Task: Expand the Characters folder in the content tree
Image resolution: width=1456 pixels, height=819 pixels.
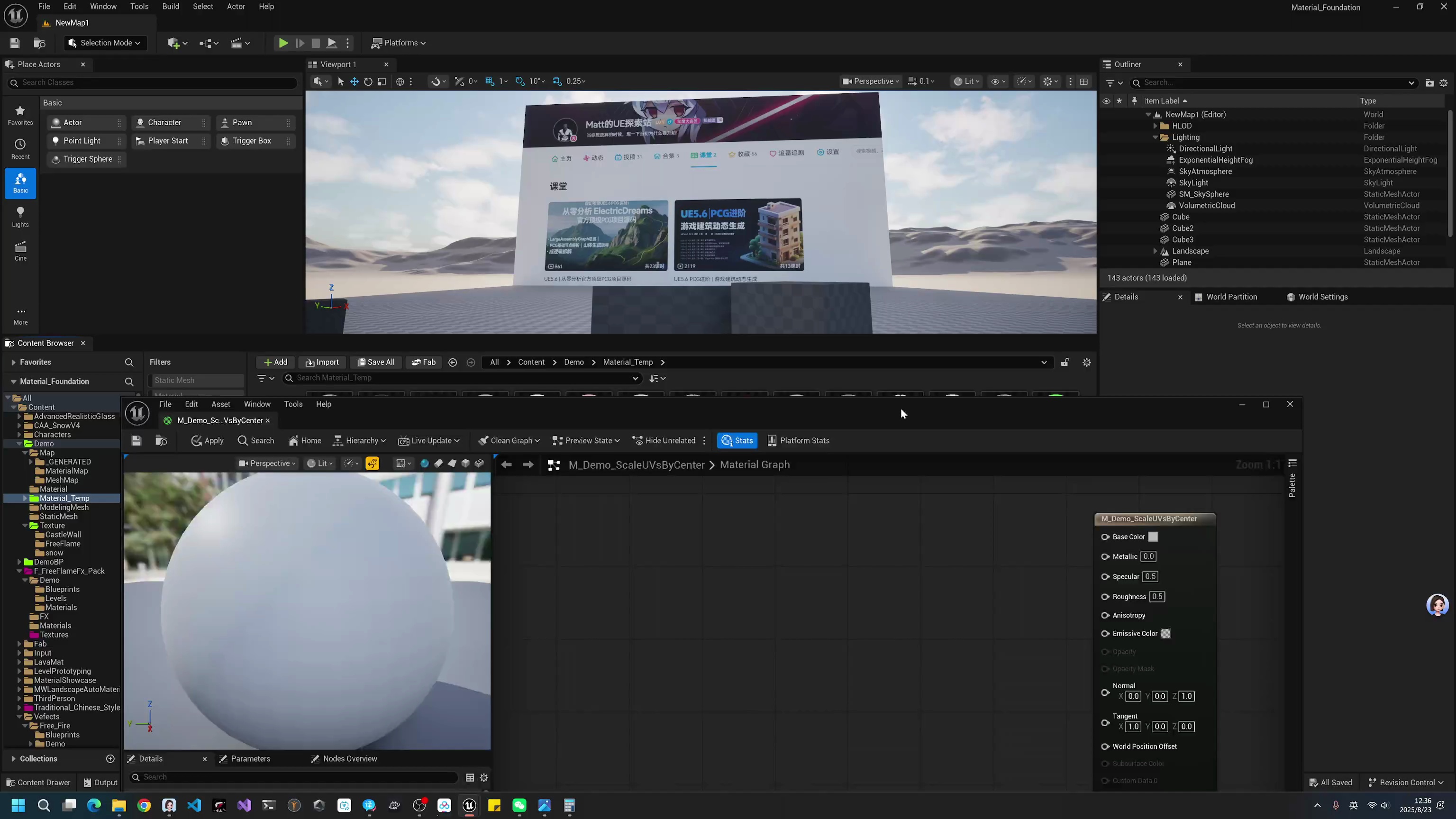Action: 19,435
